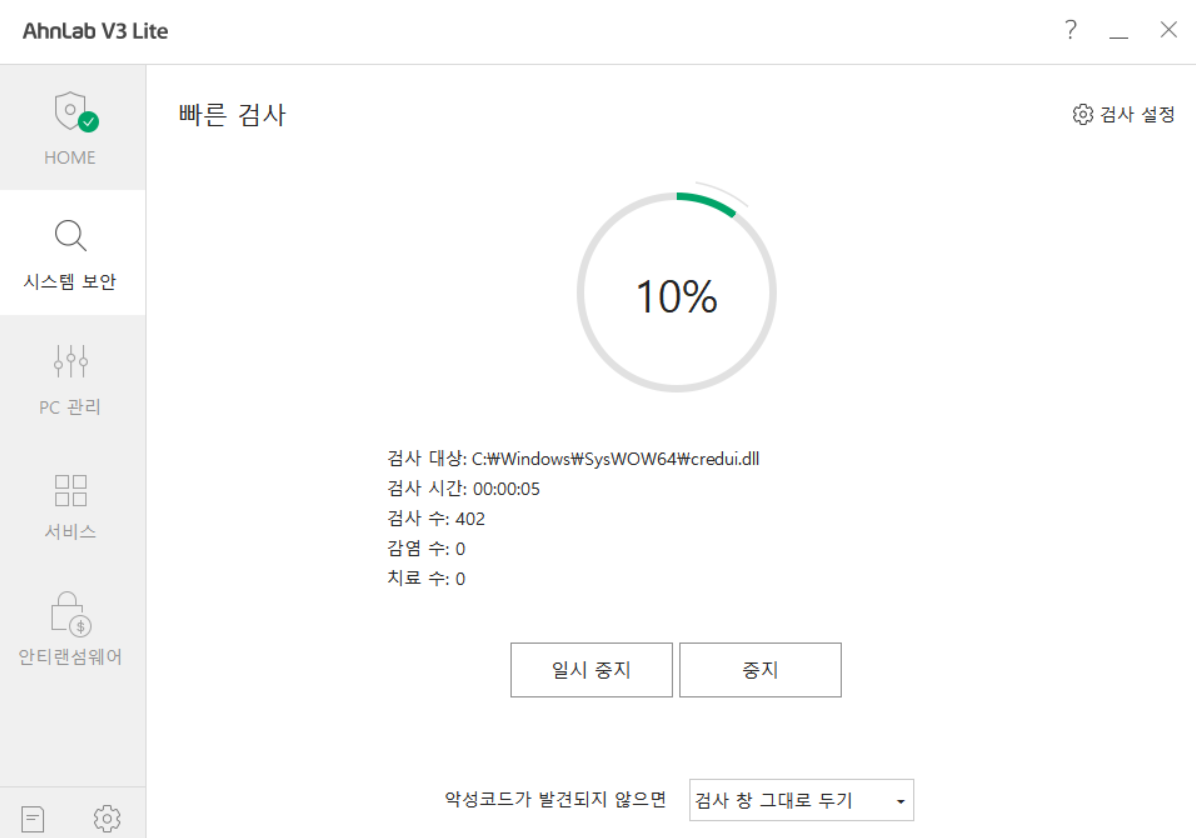Open the 서비스 panel icon
Image resolution: width=1196 pixels, height=838 pixels.
(x=70, y=489)
